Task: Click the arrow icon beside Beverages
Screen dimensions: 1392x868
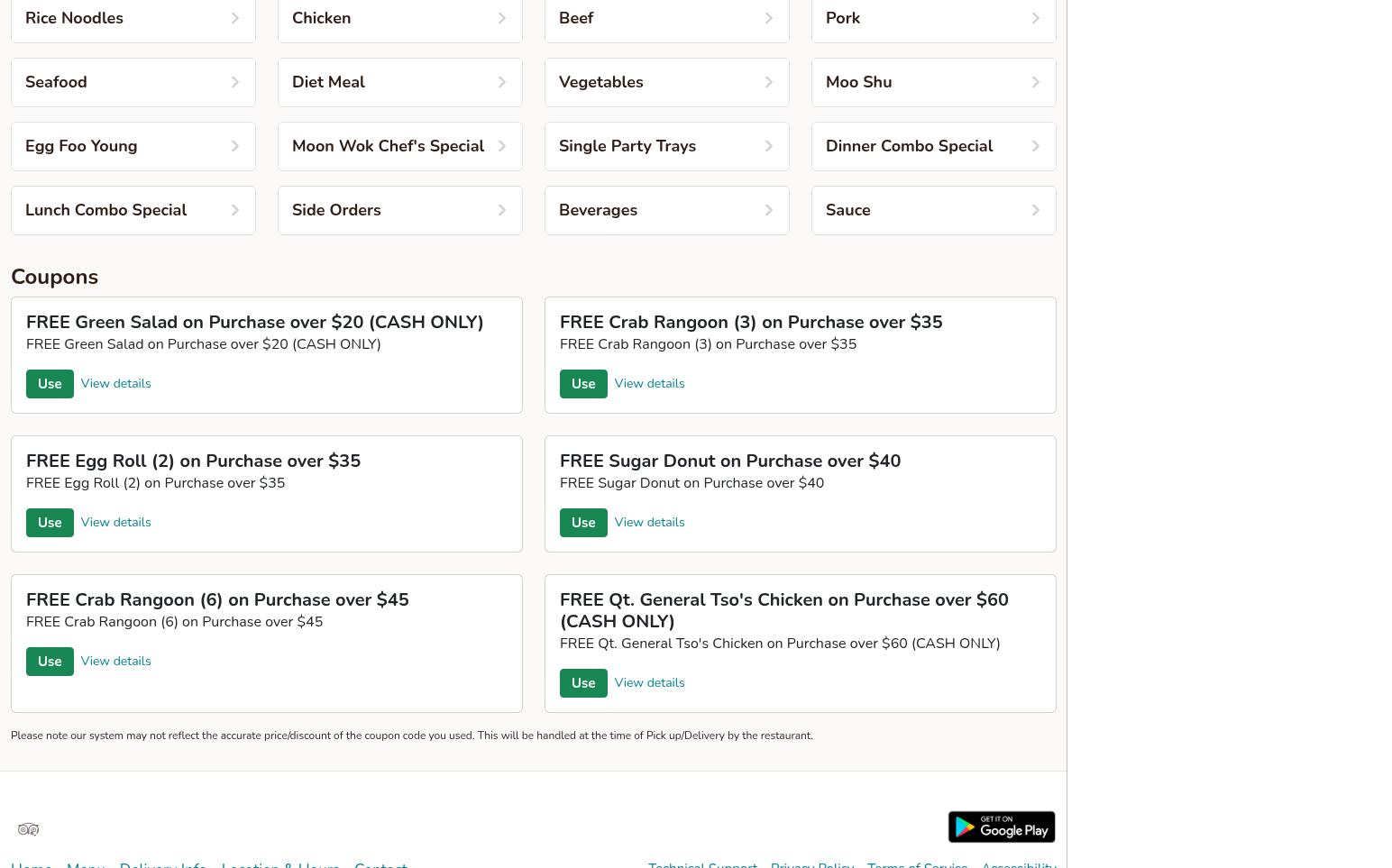Action: click(x=768, y=211)
